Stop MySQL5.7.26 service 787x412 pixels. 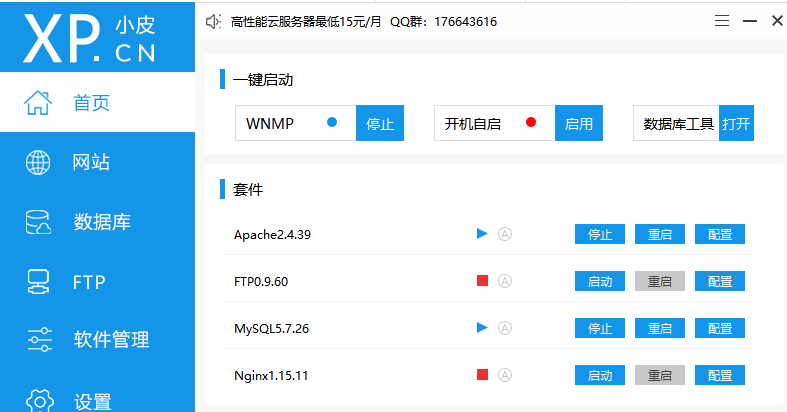click(600, 328)
